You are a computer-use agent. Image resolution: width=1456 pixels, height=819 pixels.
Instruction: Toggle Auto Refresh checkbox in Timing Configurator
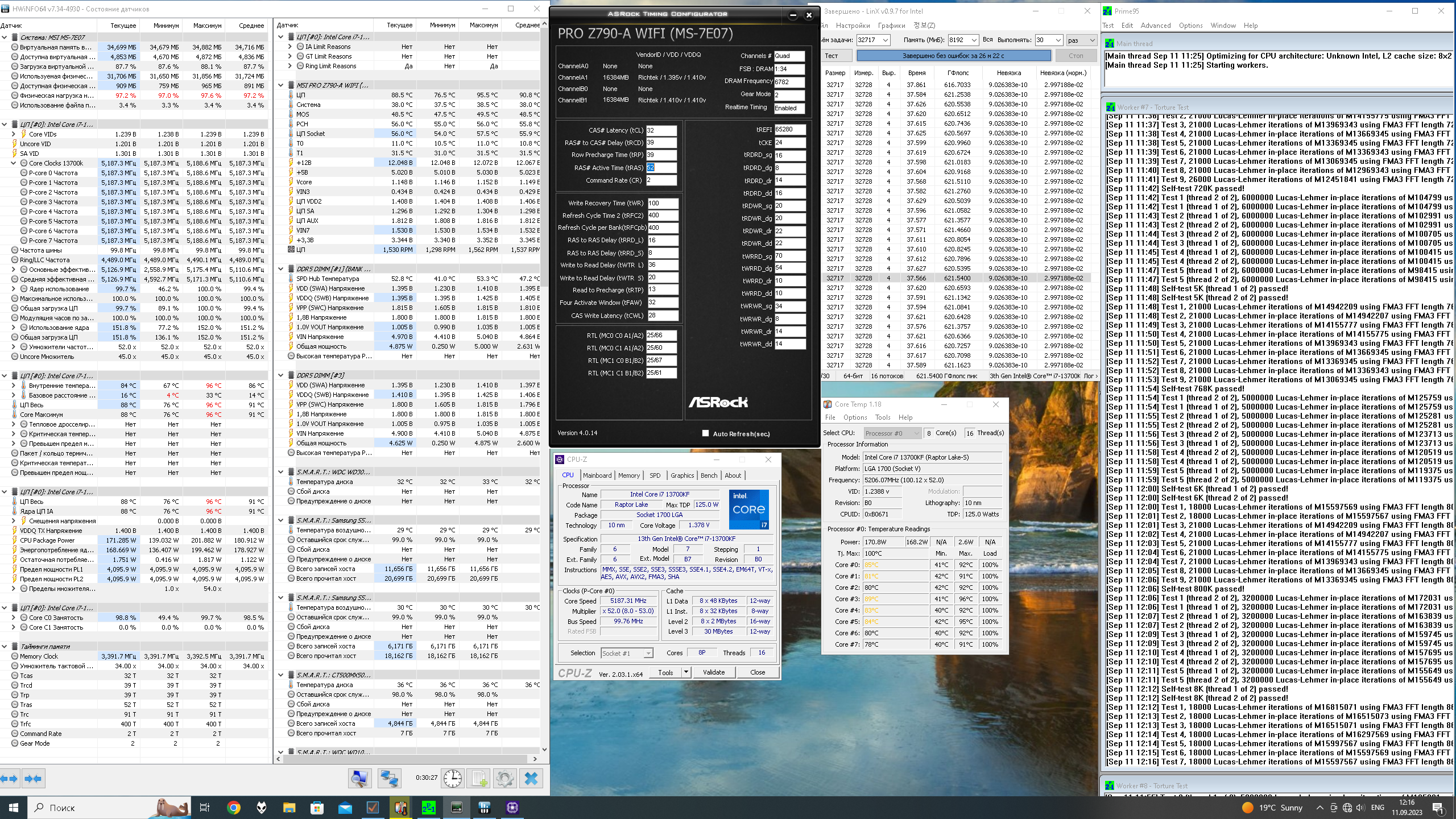click(705, 433)
